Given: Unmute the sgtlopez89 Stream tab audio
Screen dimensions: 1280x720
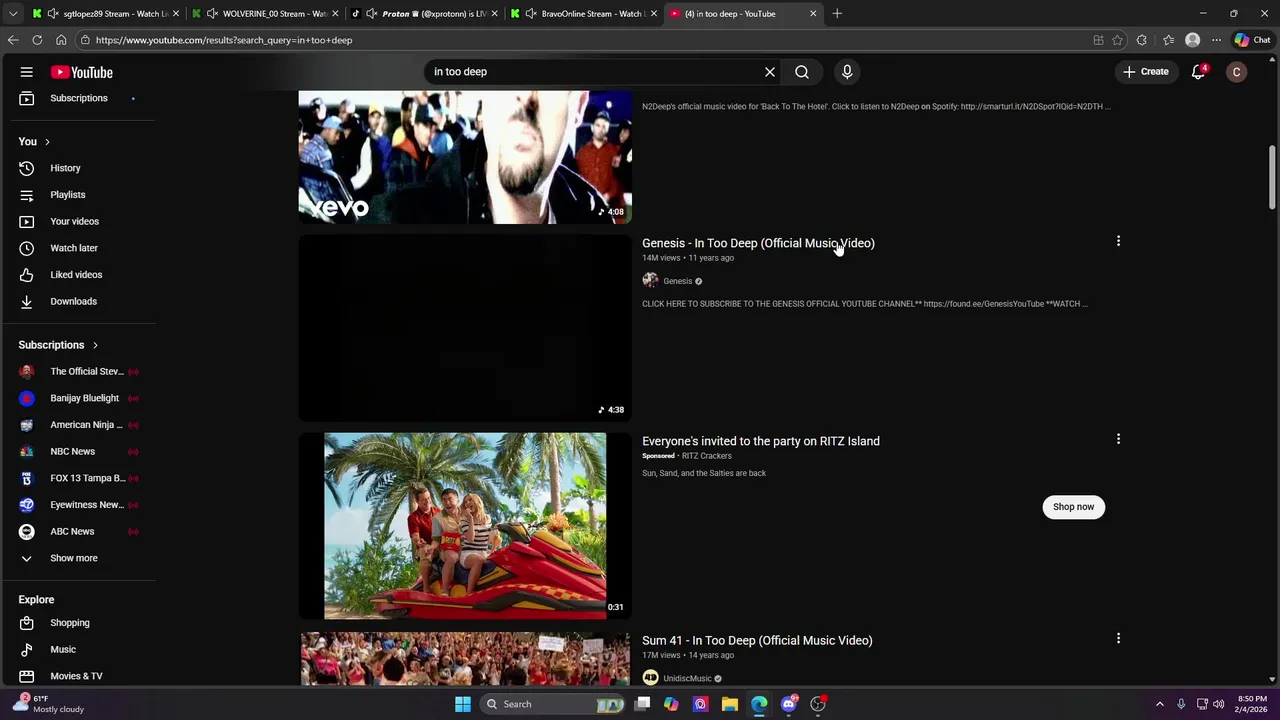Looking at the screenshot, I should click(x=52, y=14).
